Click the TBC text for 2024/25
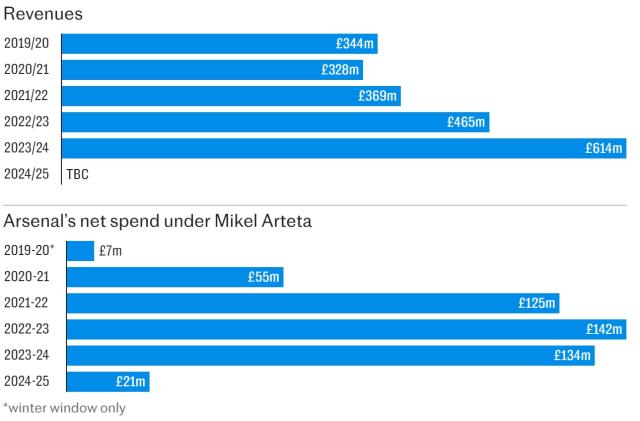Screen dimensions: 640x421 [x=78, y=174]
